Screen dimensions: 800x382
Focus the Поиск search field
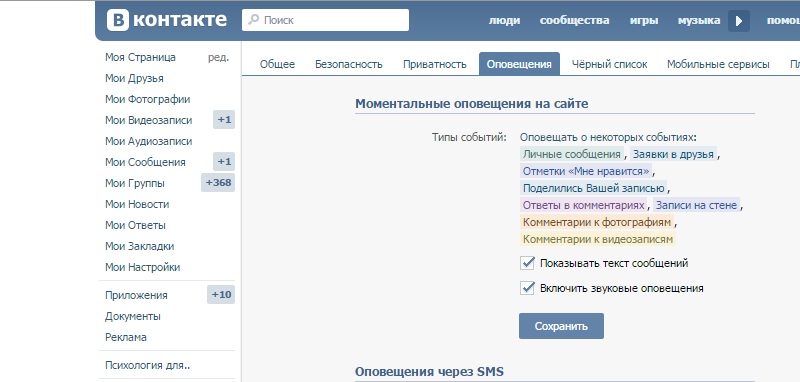(326, 20)
